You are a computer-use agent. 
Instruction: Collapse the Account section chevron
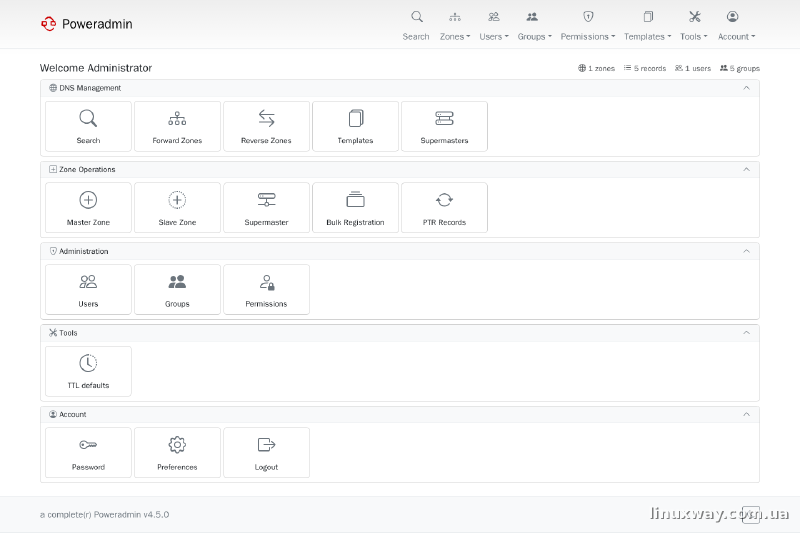(x=746, y=414)
